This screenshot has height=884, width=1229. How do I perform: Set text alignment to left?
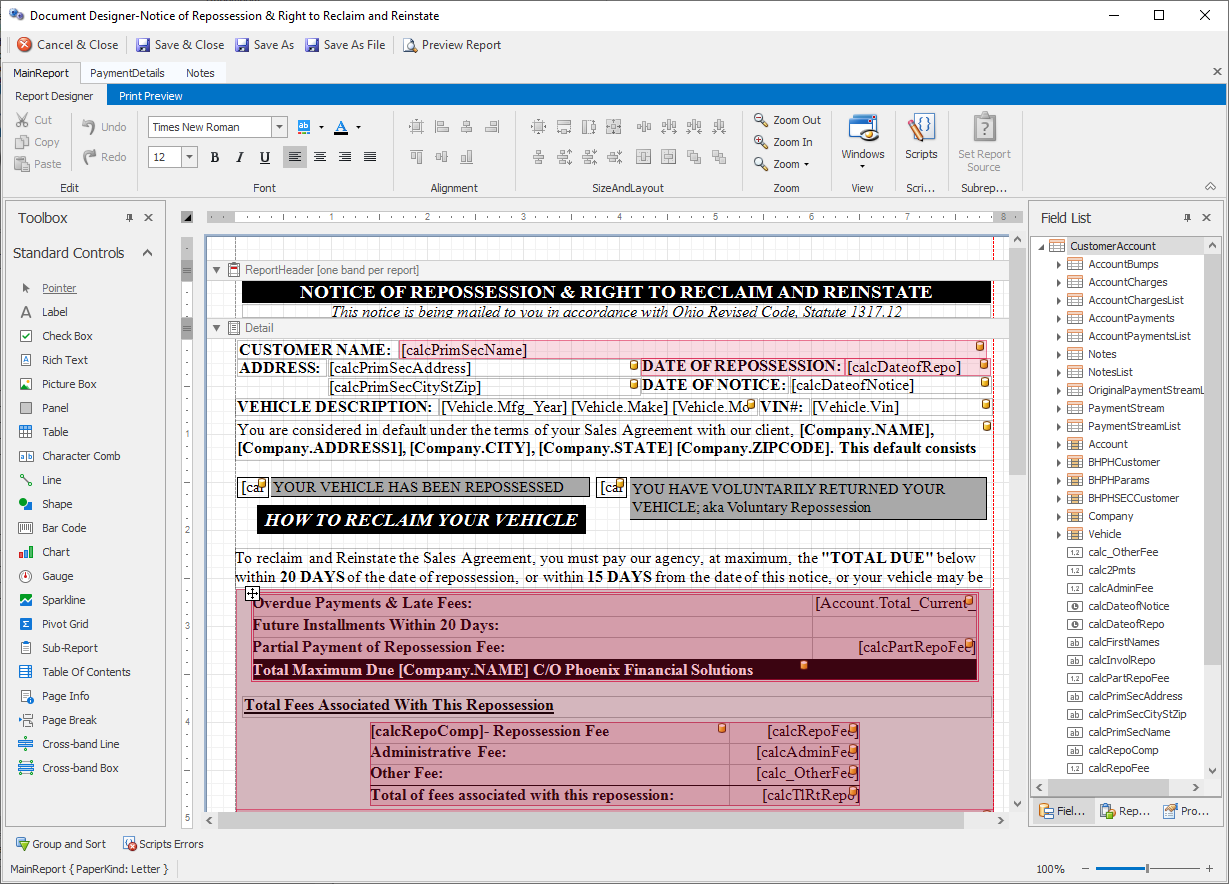pyautogui.click(x=295, y=157)
